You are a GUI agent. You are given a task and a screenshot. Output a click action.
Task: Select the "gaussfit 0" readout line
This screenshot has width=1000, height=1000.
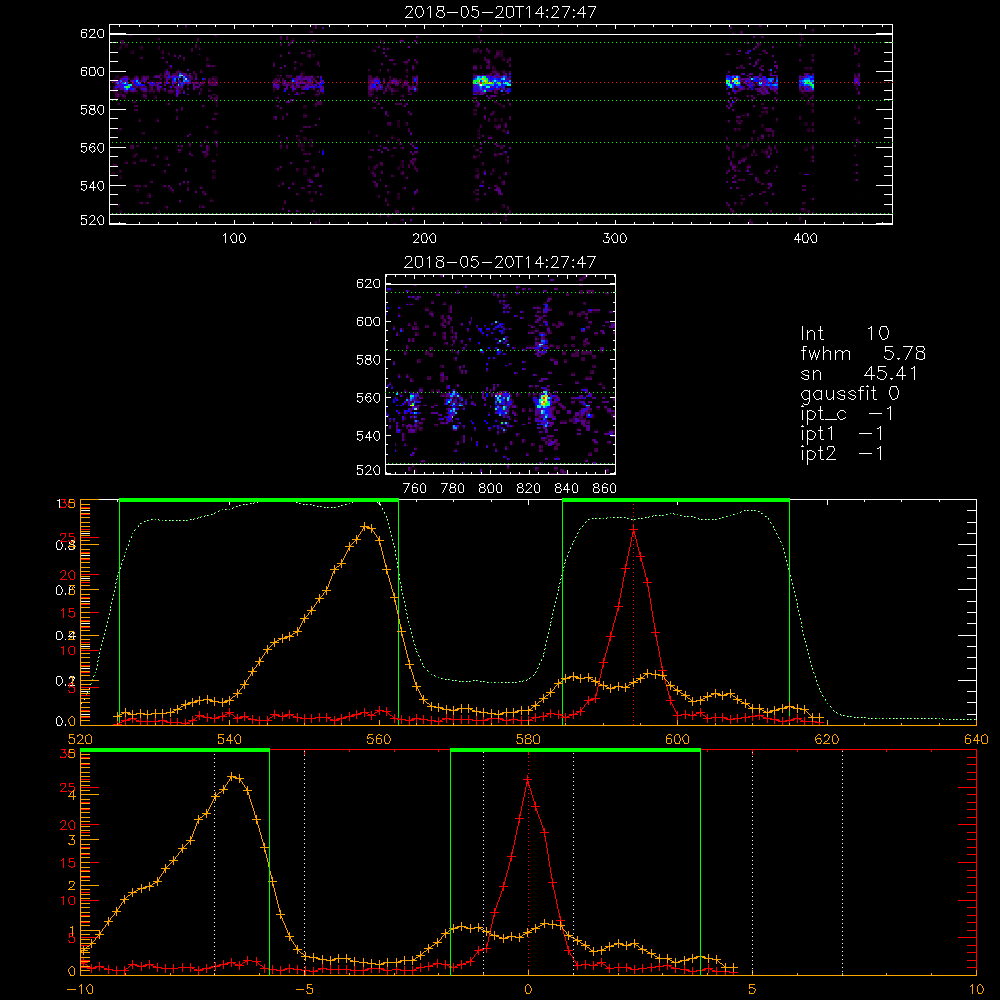tap(849, 393)
